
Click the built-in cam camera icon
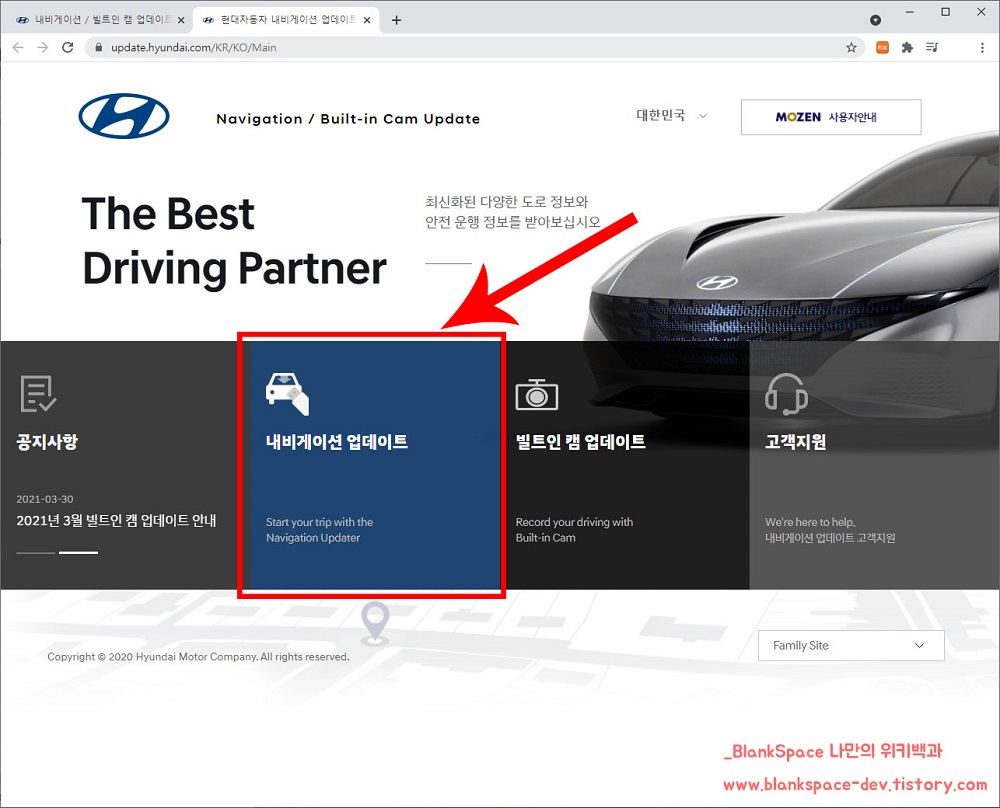(536, 395)
